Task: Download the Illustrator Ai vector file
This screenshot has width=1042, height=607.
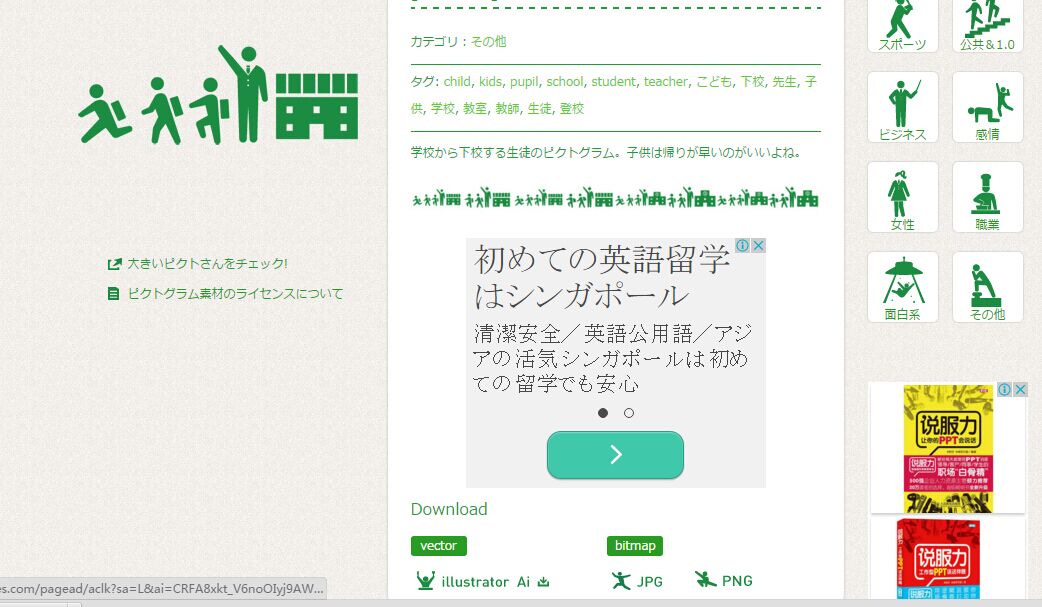Action: coord(483,581)
